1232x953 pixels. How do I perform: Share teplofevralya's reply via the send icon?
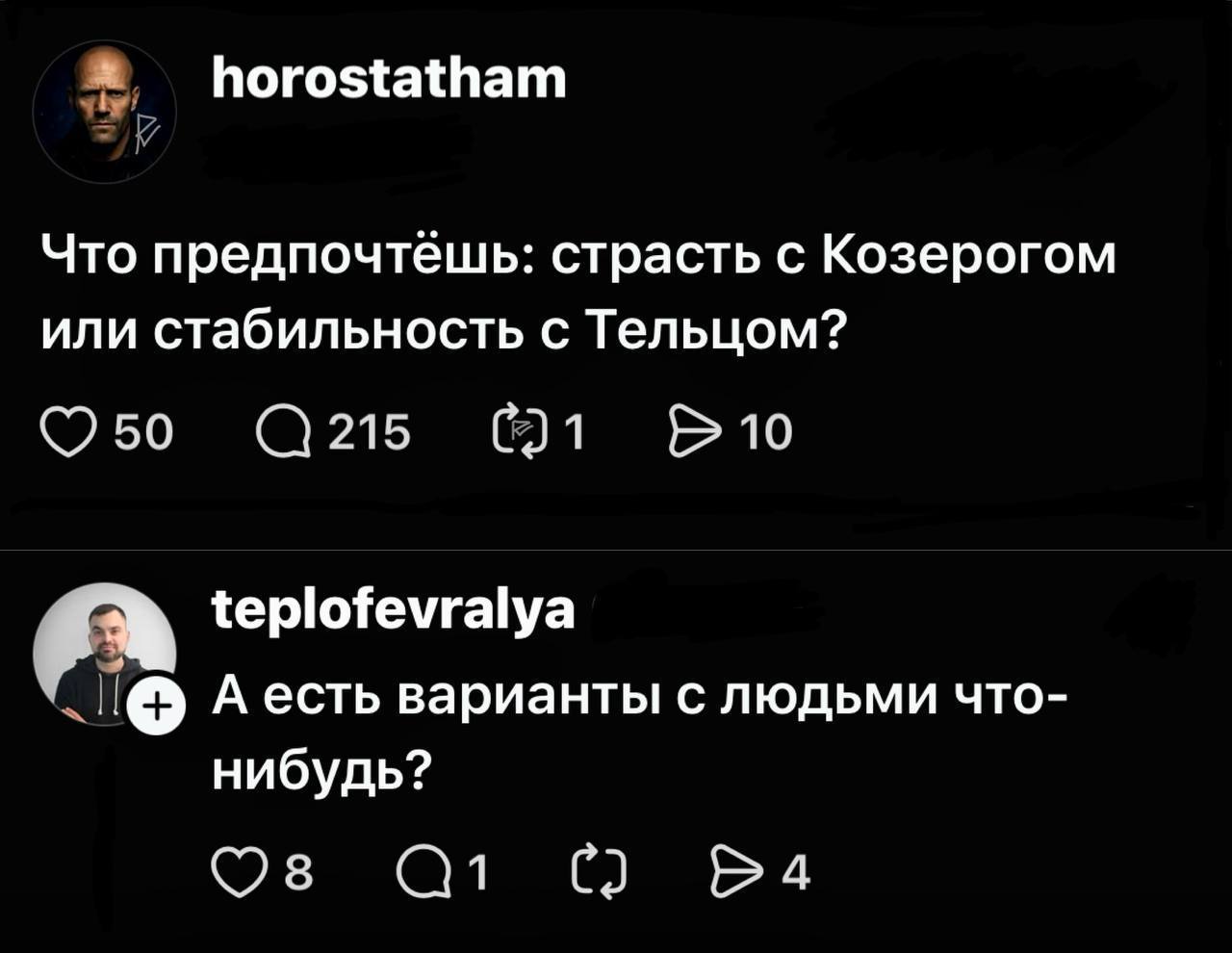pyautogui.click(x=733, y=874)
